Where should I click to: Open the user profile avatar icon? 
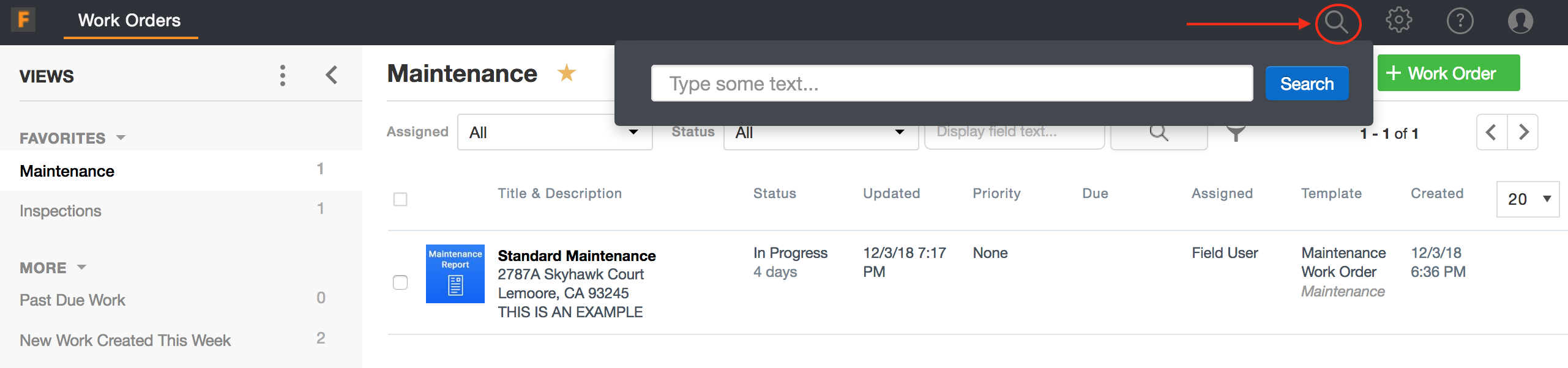[x=1520, y=21]
